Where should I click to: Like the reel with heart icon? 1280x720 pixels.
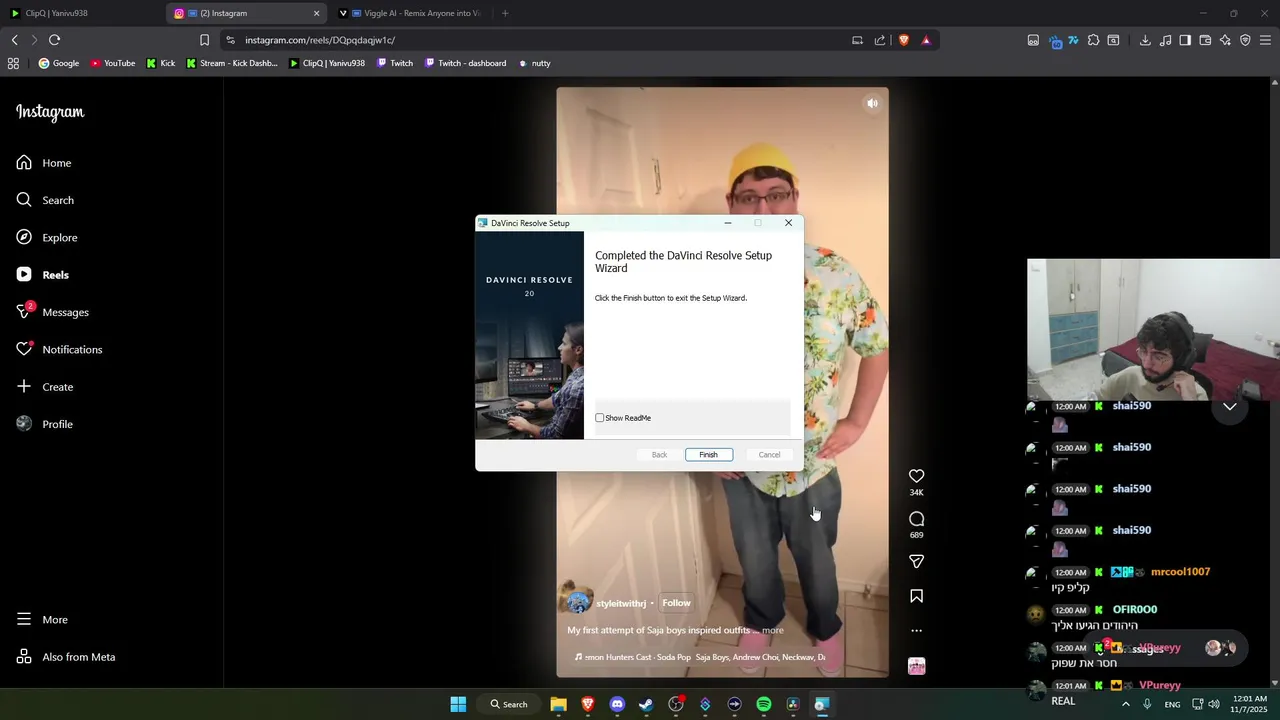click(x=916, y=476)
